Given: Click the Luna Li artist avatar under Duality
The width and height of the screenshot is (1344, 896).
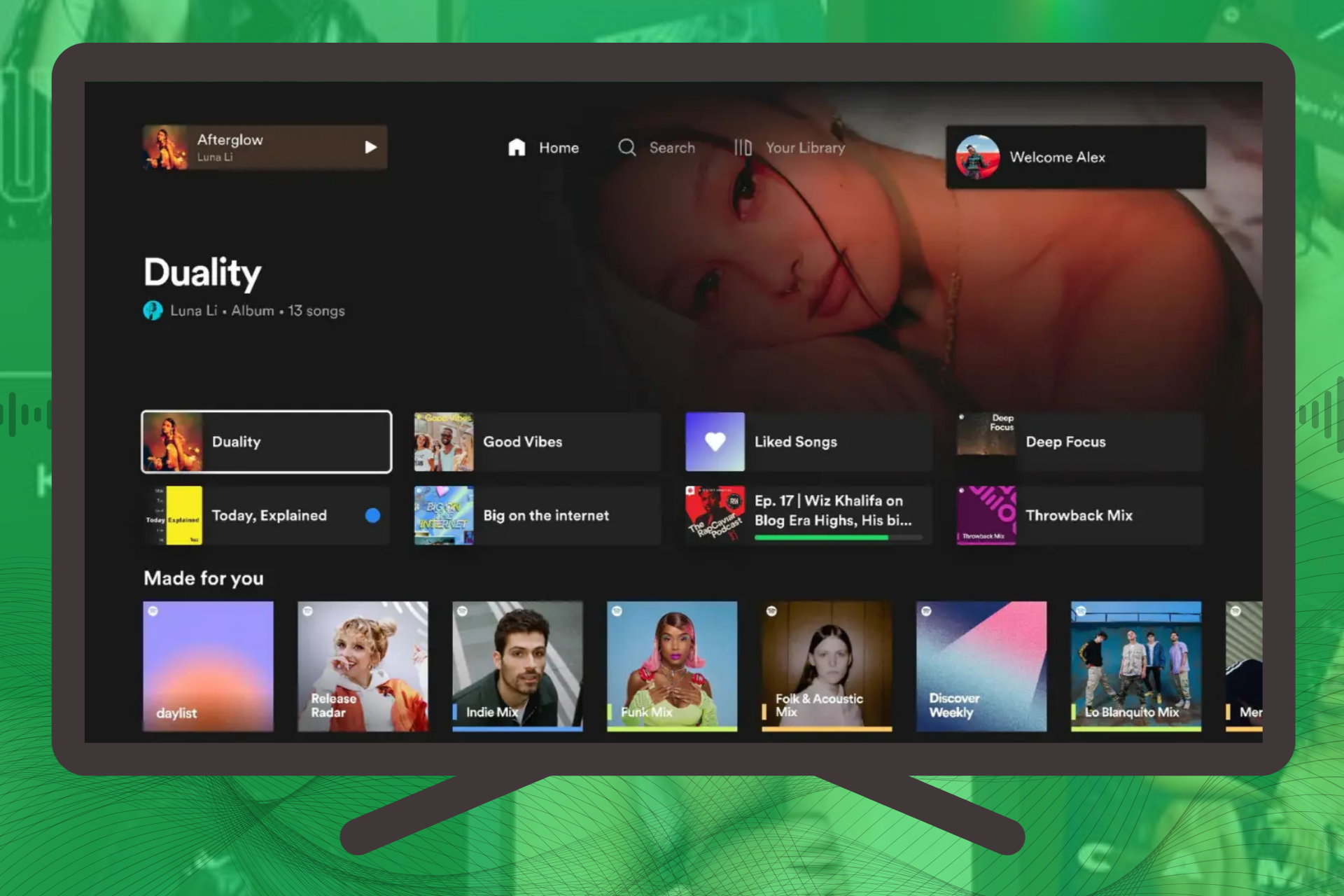Looking at the screenshot, I should tap(153, 310).
